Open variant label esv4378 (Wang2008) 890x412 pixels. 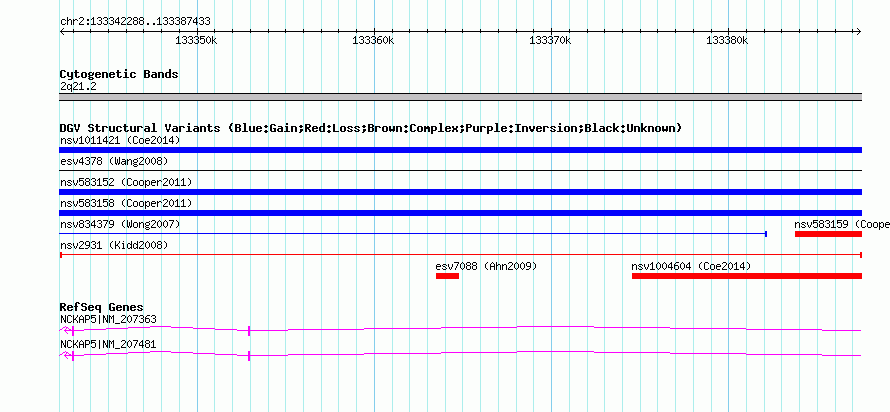tap(114, 162)
